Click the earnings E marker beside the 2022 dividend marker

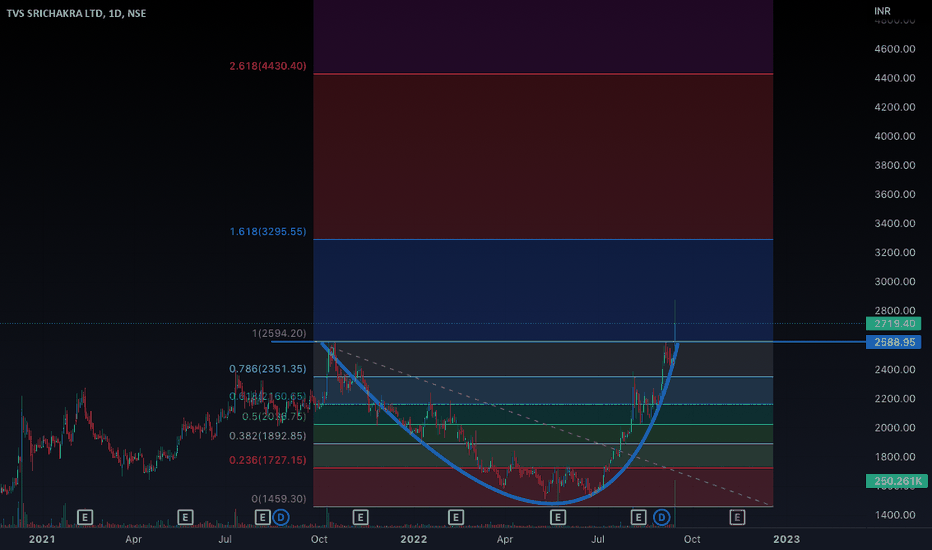638,517
